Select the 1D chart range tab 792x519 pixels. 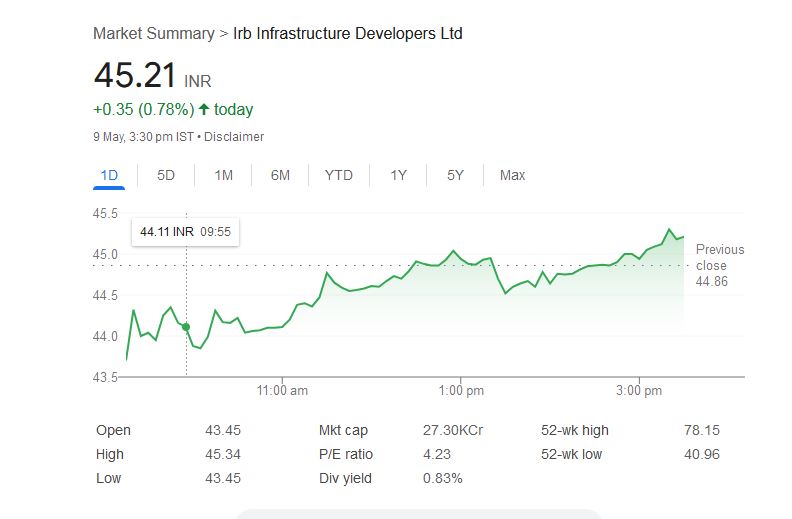[x=109, y=175]
